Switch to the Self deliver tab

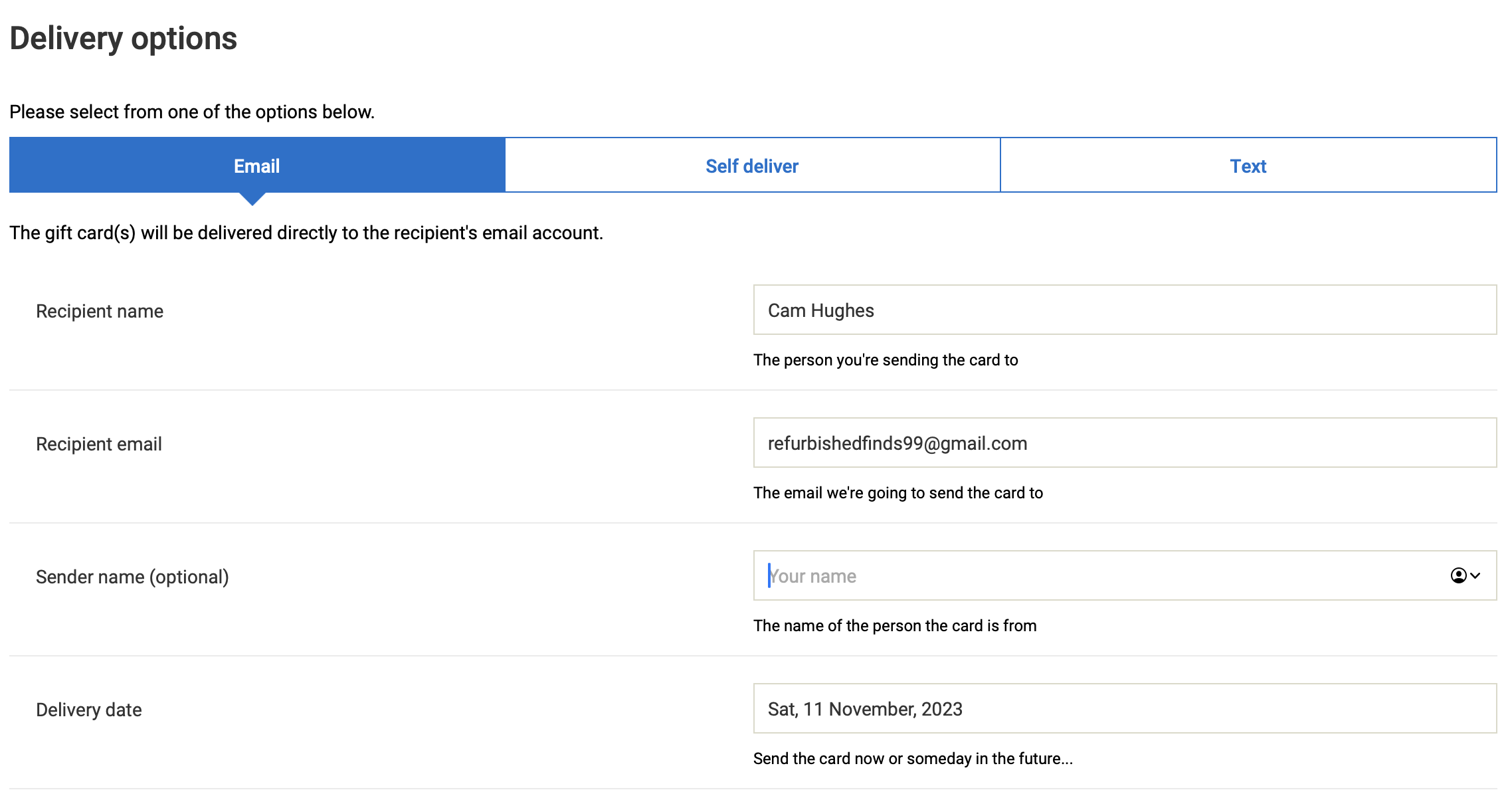(752, 165)
